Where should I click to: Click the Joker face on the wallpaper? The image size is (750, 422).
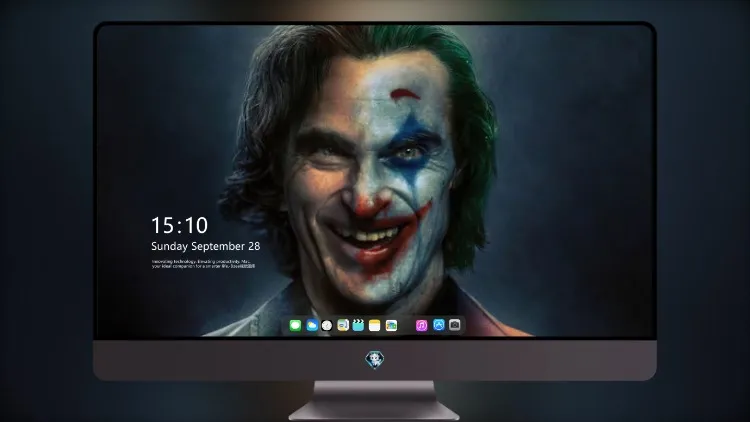[373, 182]
